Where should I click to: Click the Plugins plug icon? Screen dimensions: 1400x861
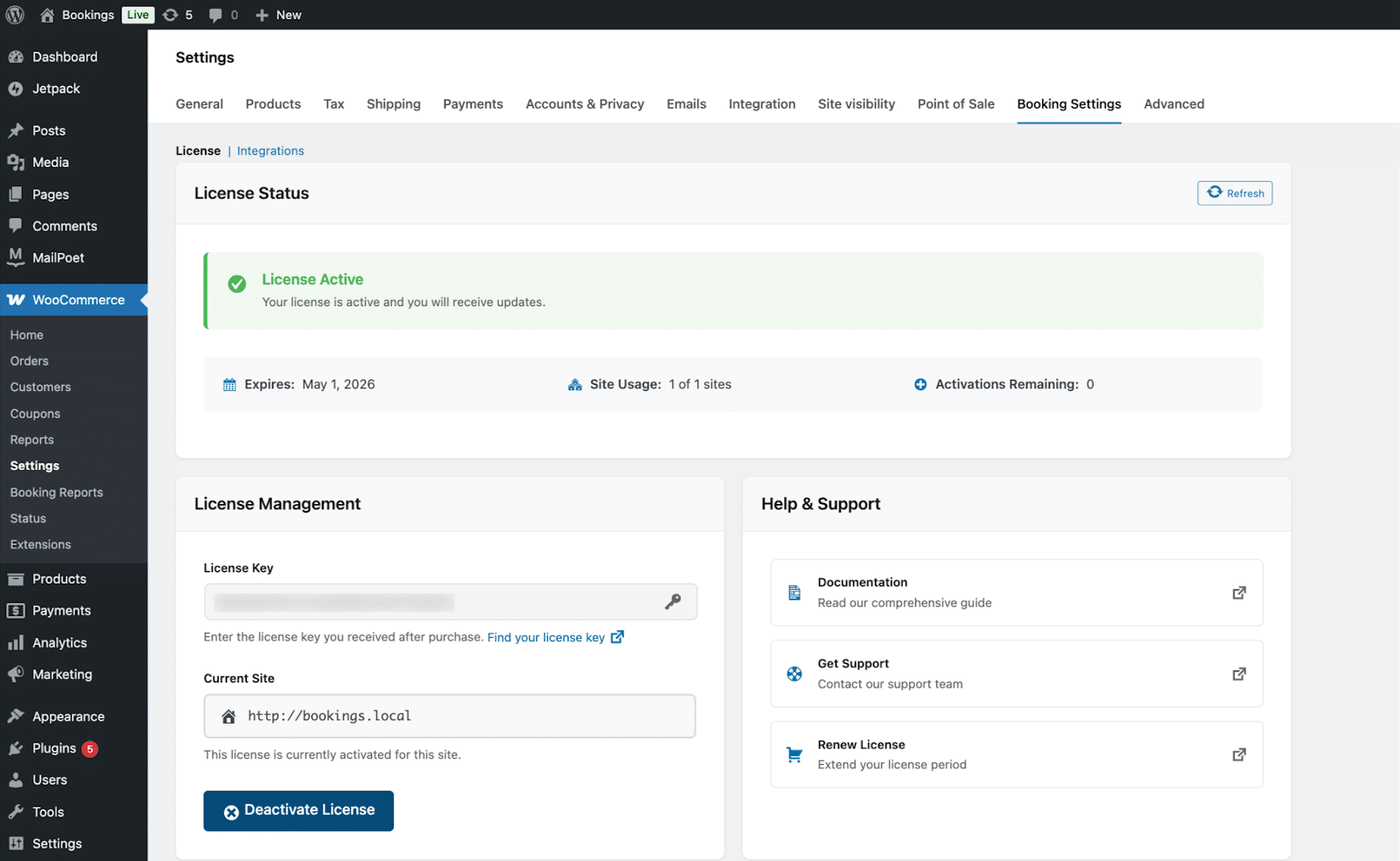point(16,748)
